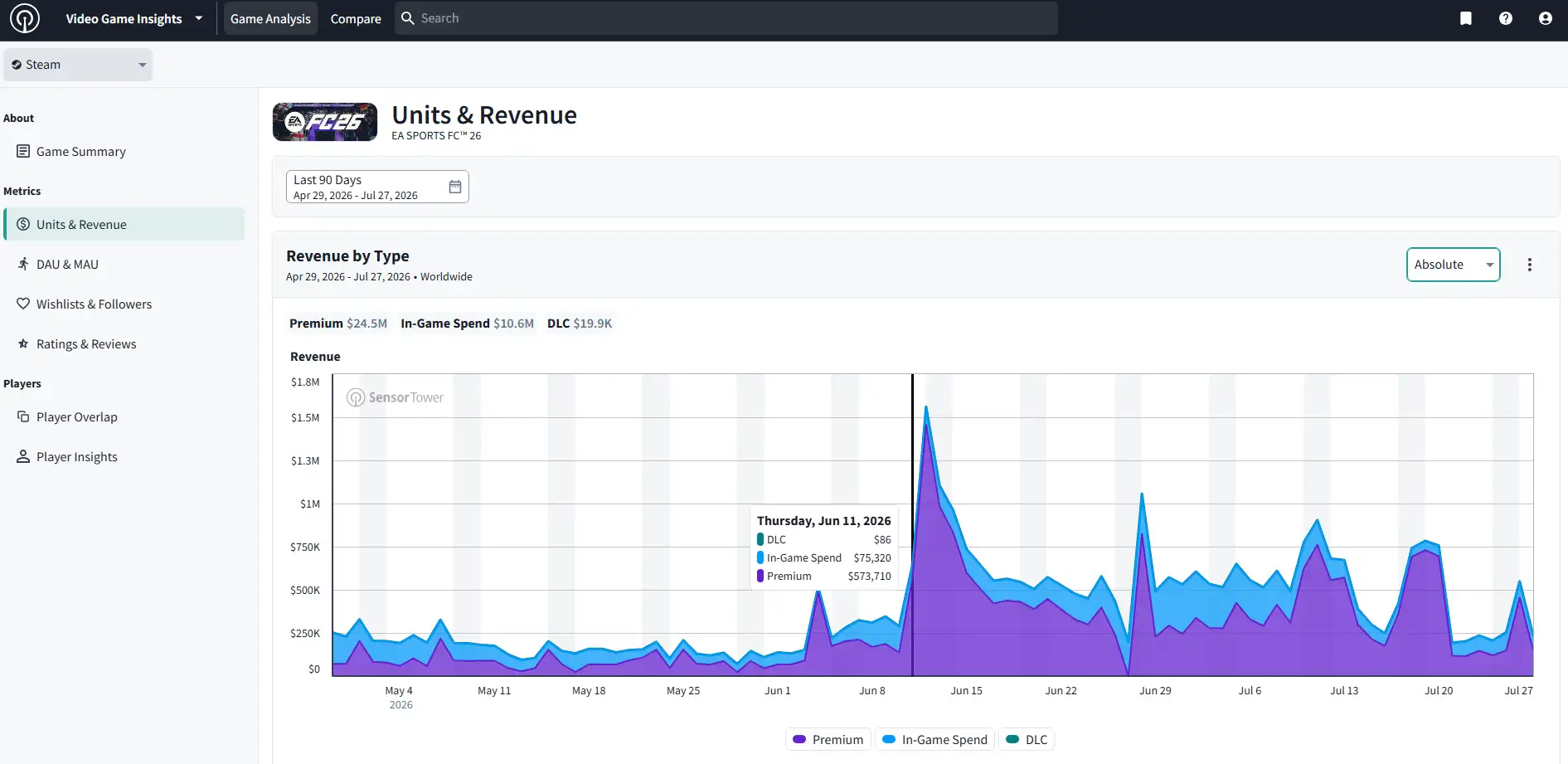This screenshot has height=764, width=1568.
Task: Select Units & Revenue in the sidebar
Action: click(124, 224)
